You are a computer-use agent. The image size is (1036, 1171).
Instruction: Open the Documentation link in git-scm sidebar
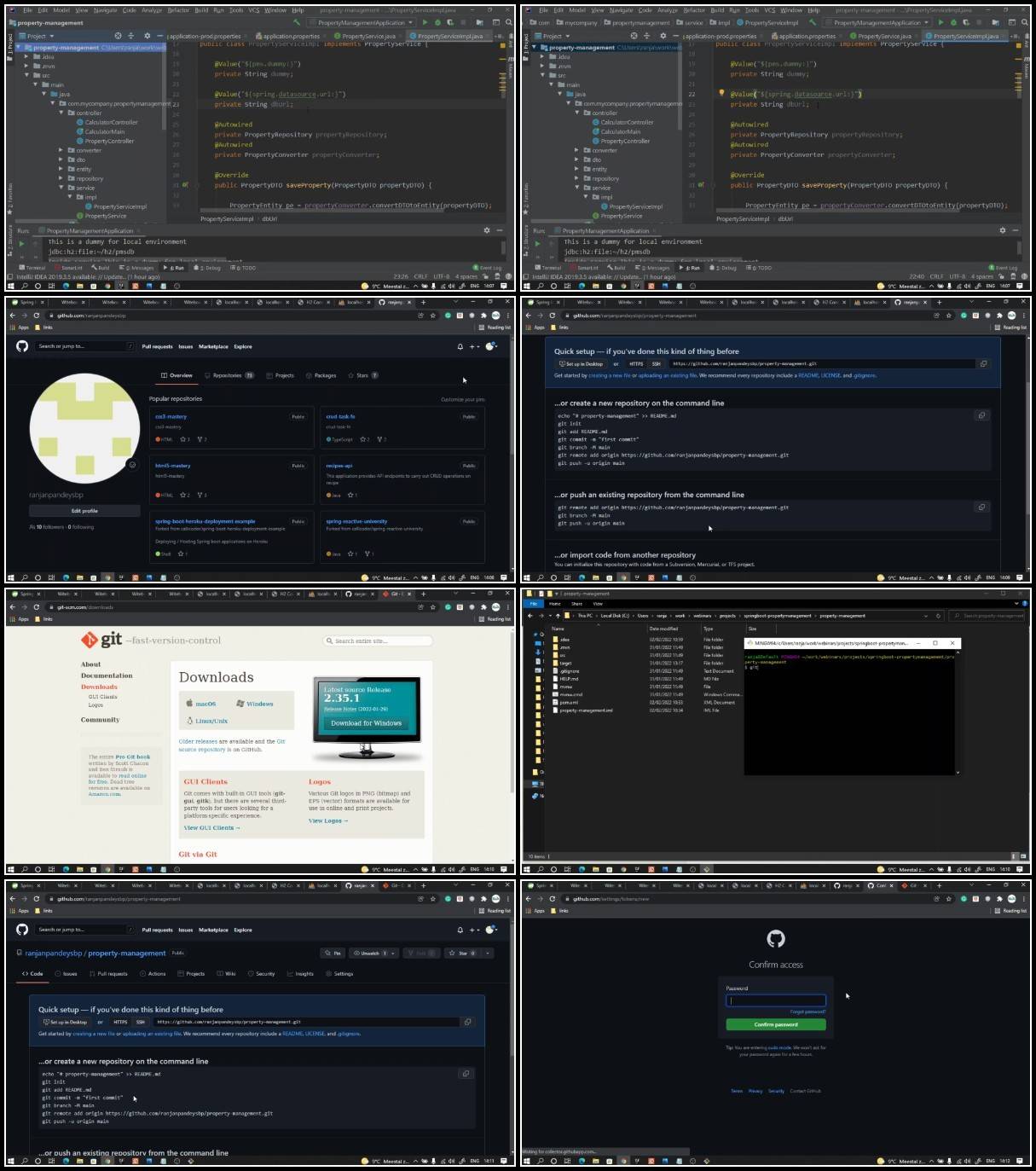pyautogui.click(x=107, y=675)
